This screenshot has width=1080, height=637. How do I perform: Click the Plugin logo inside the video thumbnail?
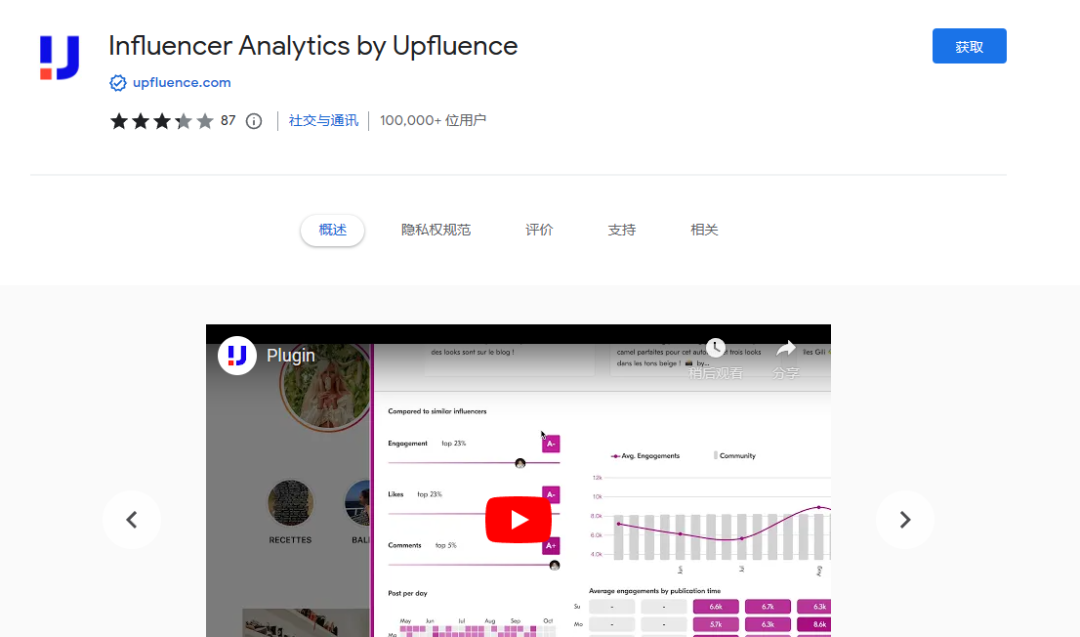[237, 355]
